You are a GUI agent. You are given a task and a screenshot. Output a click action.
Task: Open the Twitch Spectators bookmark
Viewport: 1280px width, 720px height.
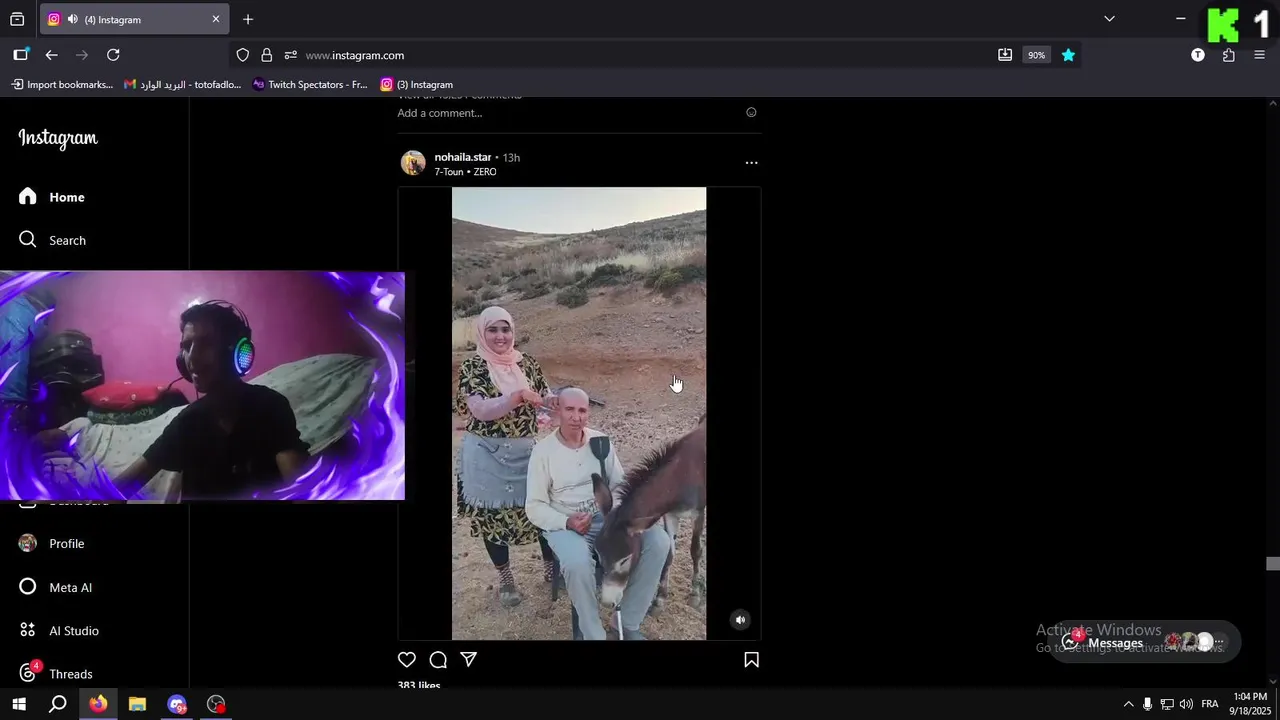(310, 85)
